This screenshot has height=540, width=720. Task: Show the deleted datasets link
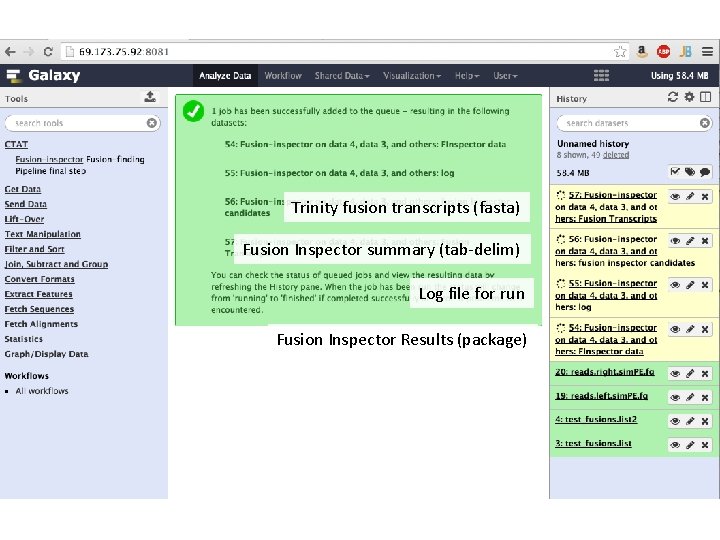[x=616, y=155]
